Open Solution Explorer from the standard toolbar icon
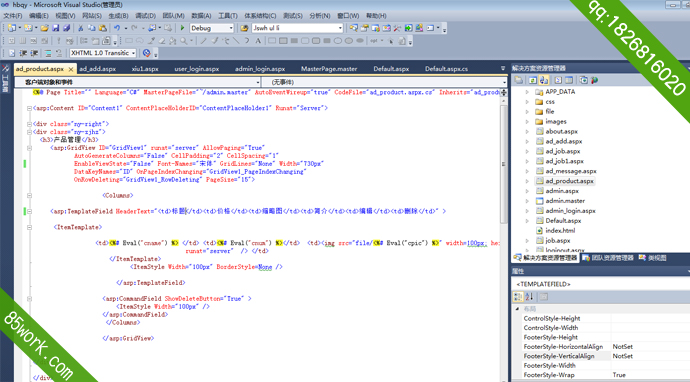Image resolution: width=690 pixels, height=382 pixels. tap(353, 28)
